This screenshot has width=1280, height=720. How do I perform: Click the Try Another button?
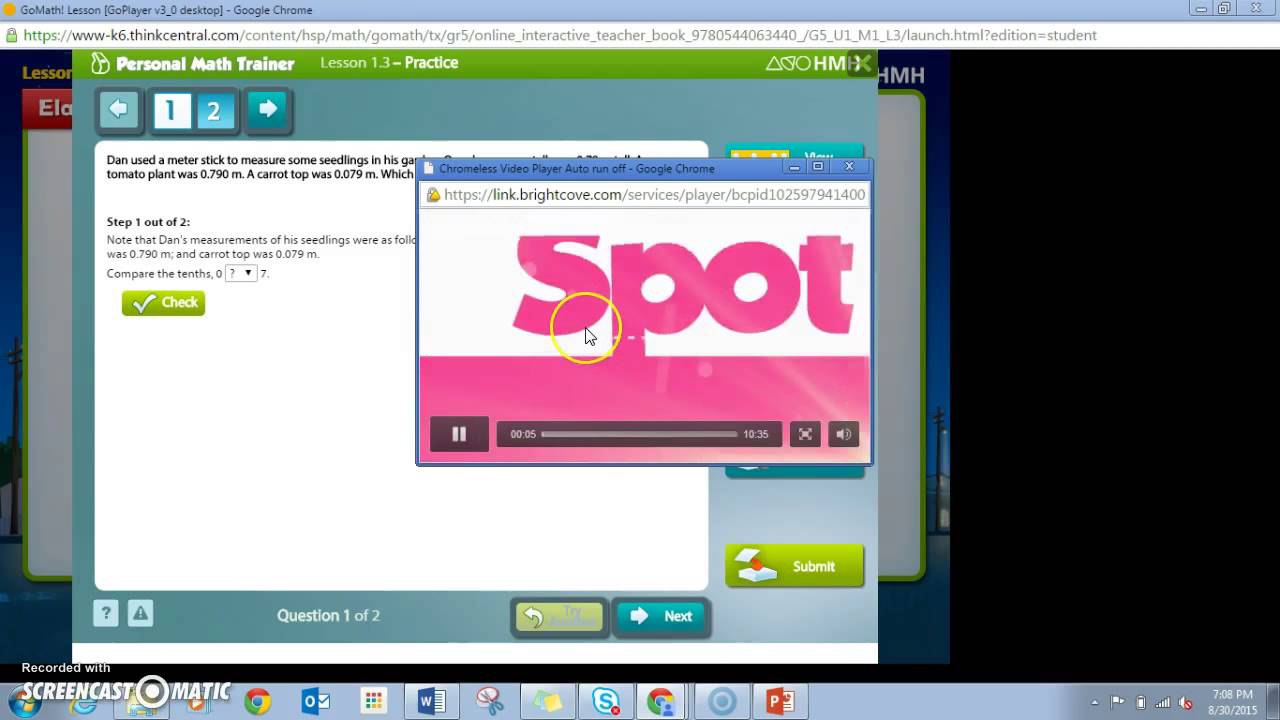click(560, 616)
